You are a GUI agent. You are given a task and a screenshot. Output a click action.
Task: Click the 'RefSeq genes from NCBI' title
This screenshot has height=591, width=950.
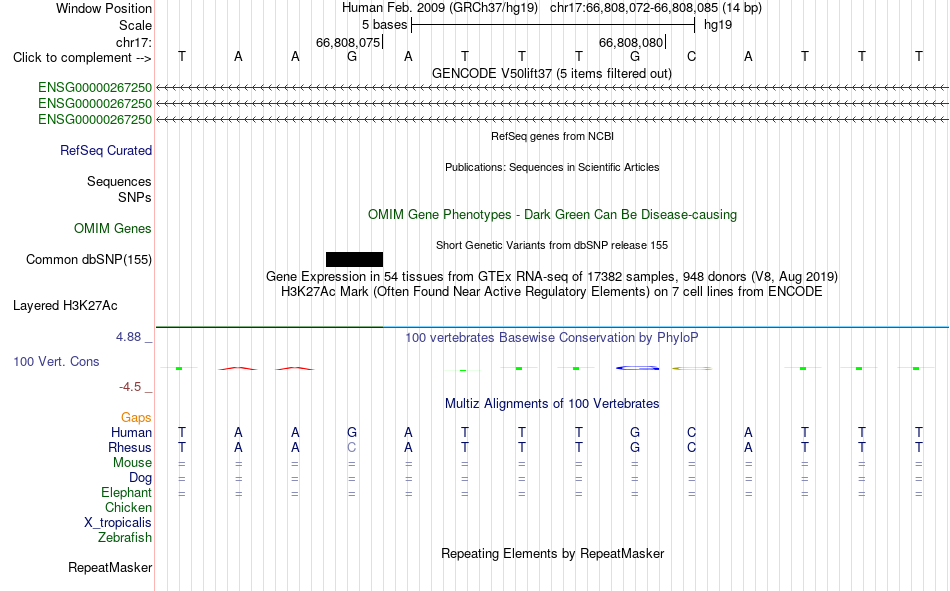coord(553,136)
